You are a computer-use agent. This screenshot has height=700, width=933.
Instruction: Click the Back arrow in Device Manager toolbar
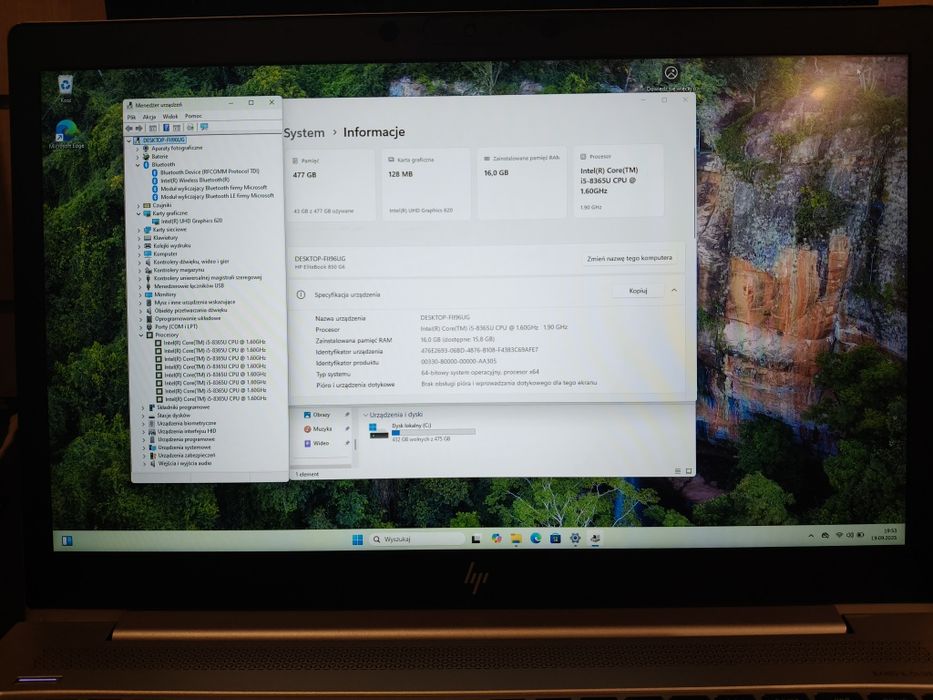(129, 128)
